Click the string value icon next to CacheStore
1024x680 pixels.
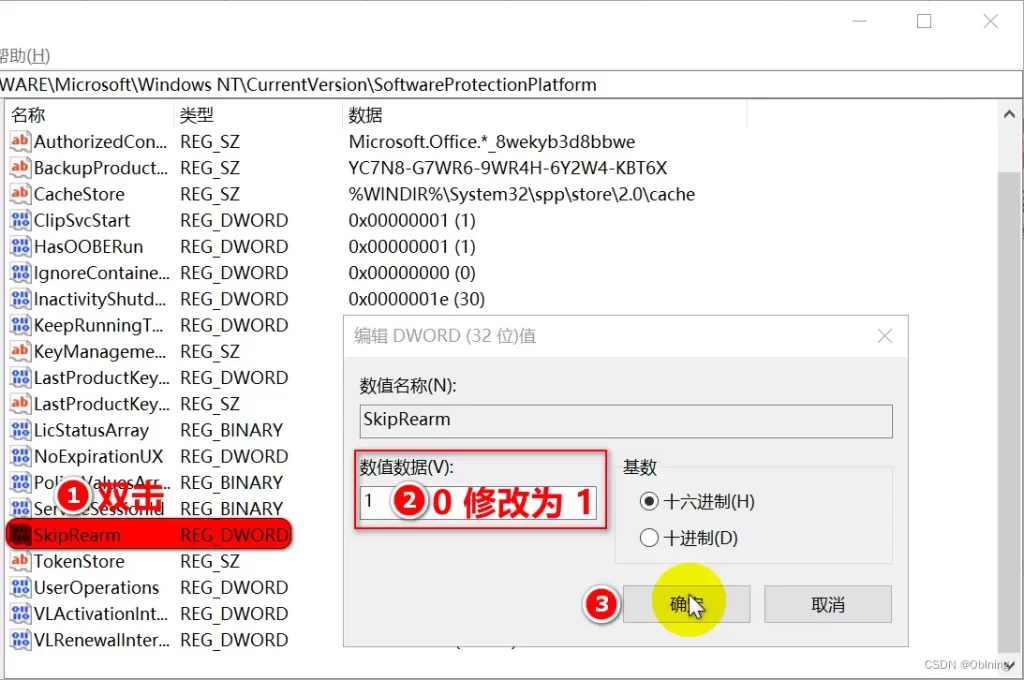(19, 194)
